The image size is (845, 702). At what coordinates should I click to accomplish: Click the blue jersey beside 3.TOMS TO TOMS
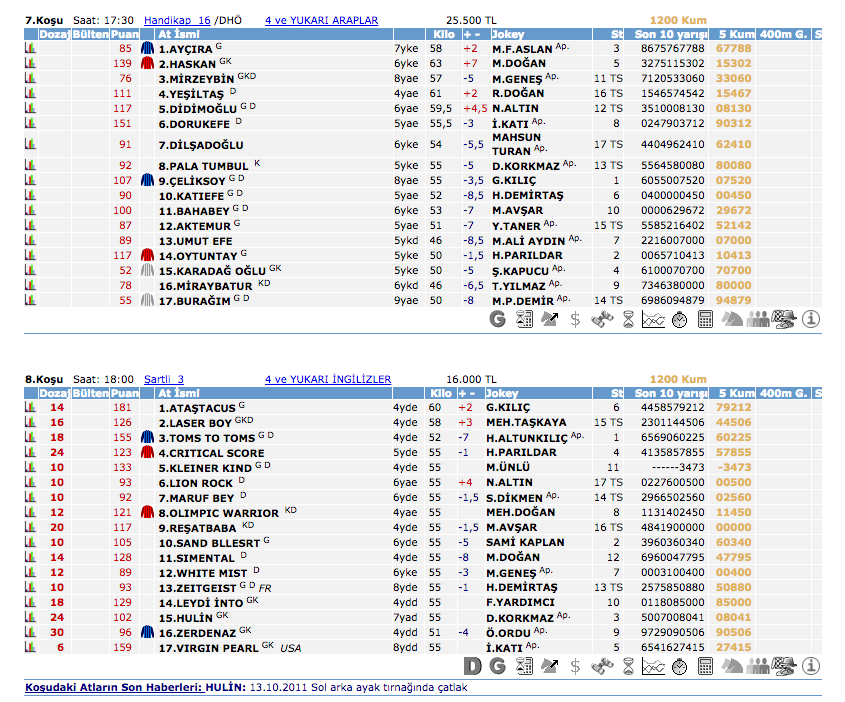coord(147,438)
